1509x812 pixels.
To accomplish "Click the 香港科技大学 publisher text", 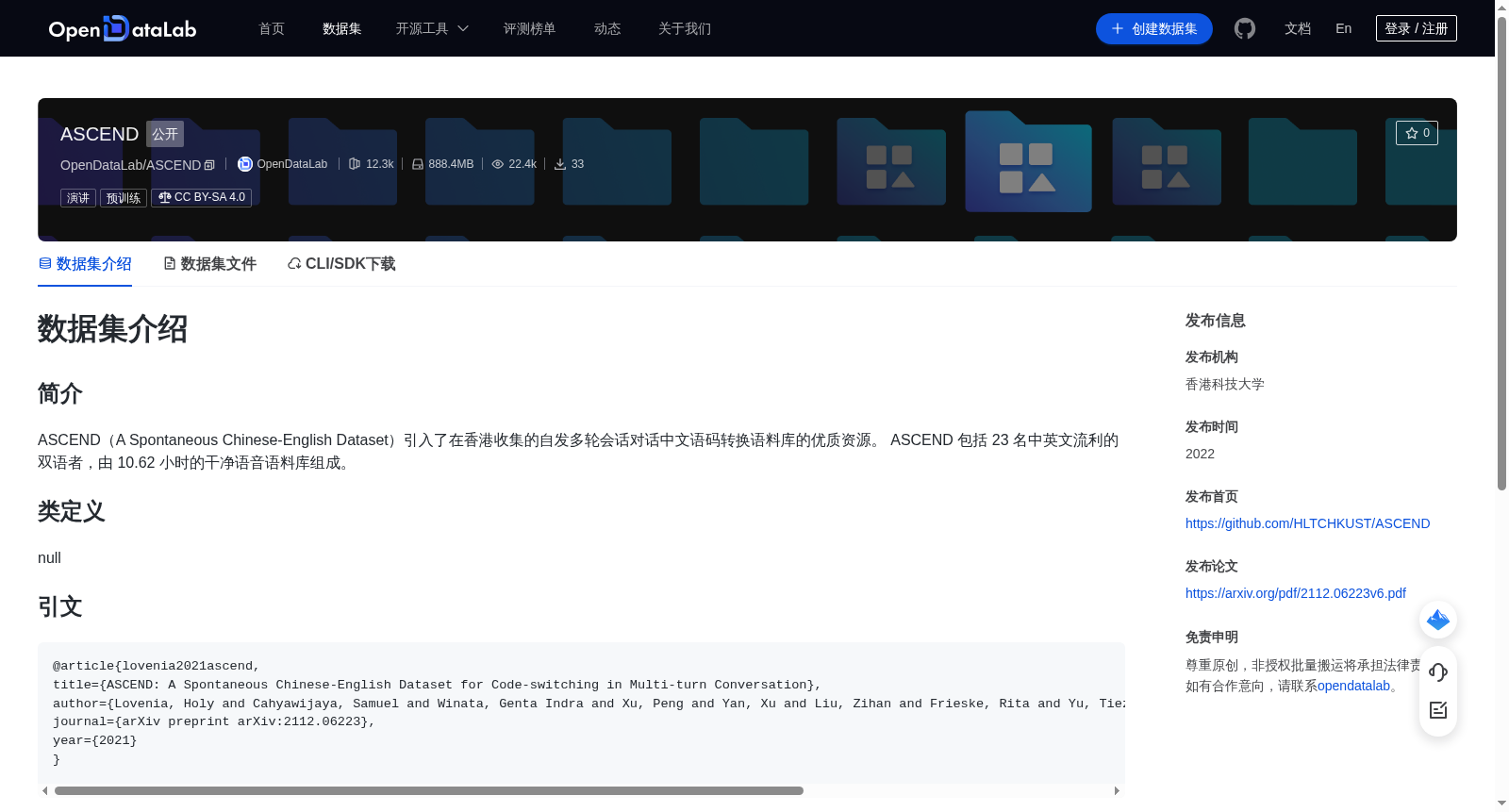I will coord(1224,384).
